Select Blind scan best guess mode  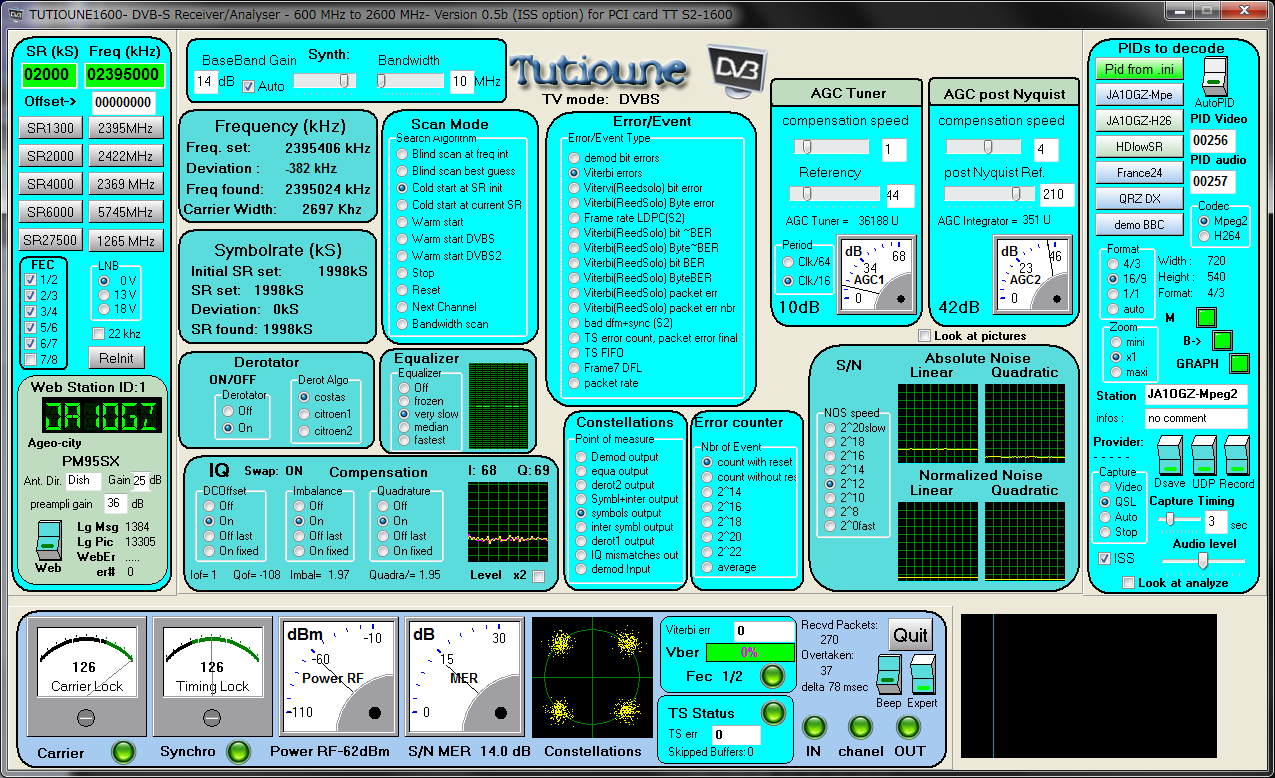402,171
